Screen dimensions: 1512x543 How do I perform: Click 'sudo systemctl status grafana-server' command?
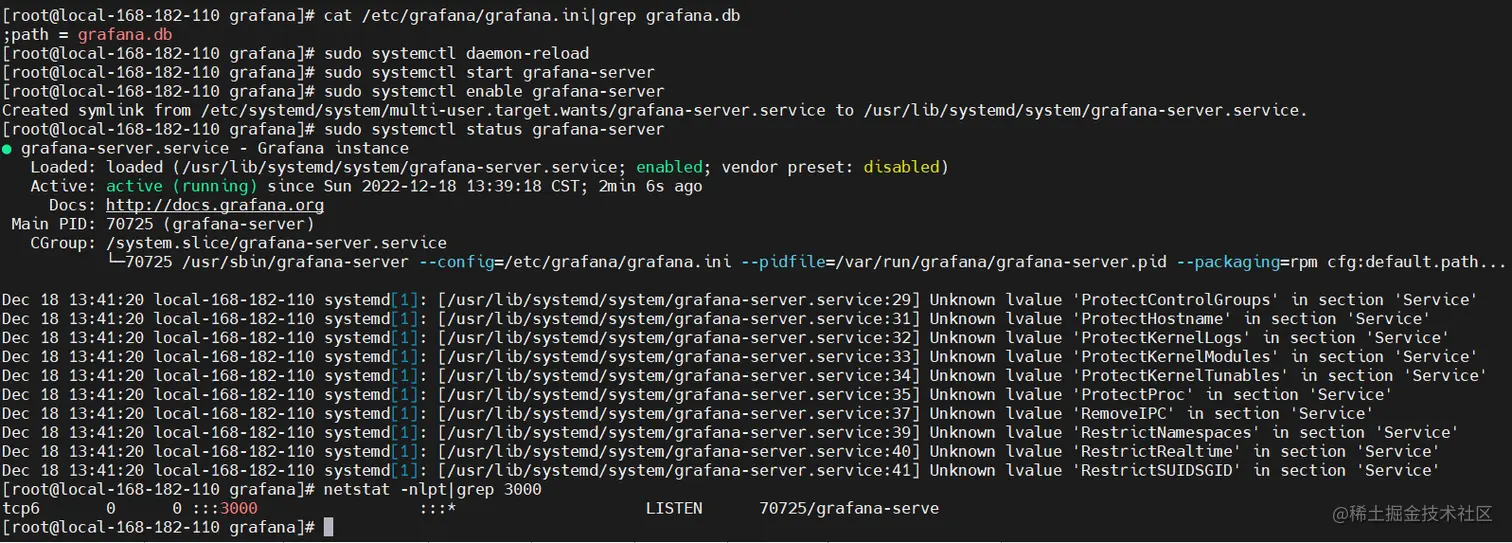494,130
